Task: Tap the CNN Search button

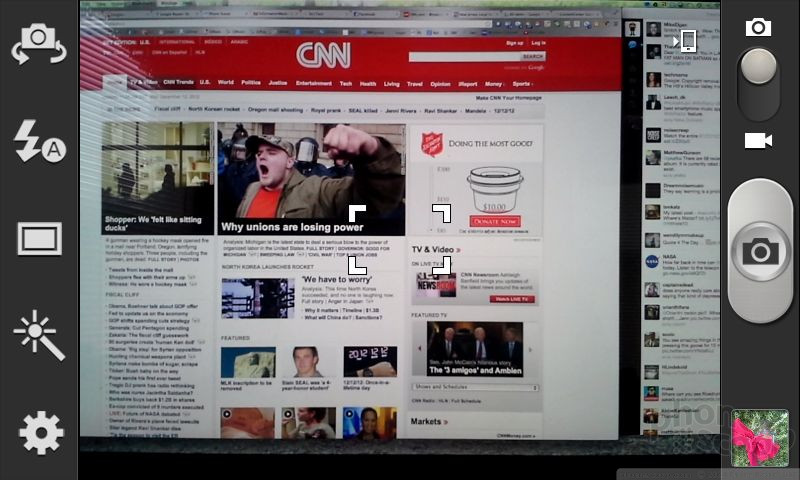Action: [533, 57]
